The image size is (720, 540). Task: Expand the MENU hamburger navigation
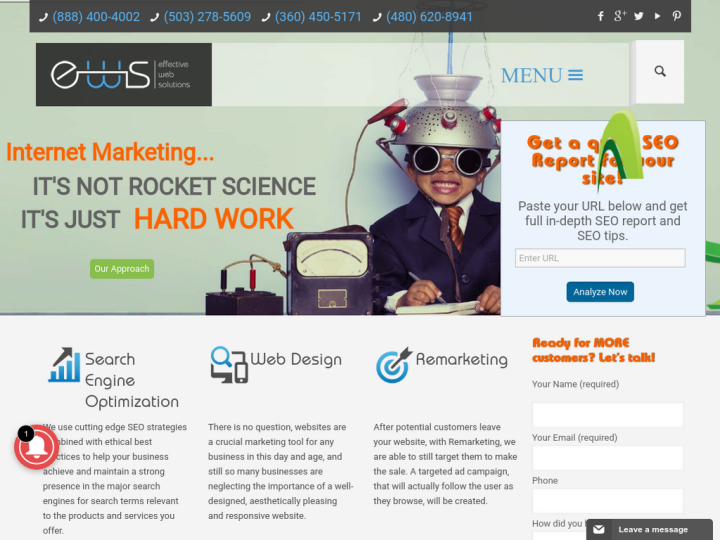(x=542, y=75)
